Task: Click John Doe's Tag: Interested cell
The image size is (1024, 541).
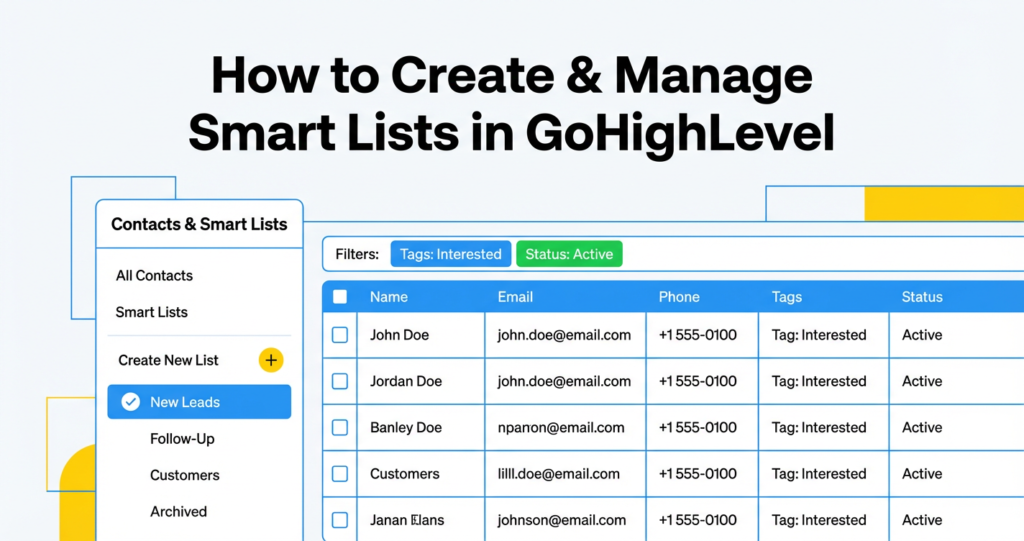Action: [x=819, y=335]
